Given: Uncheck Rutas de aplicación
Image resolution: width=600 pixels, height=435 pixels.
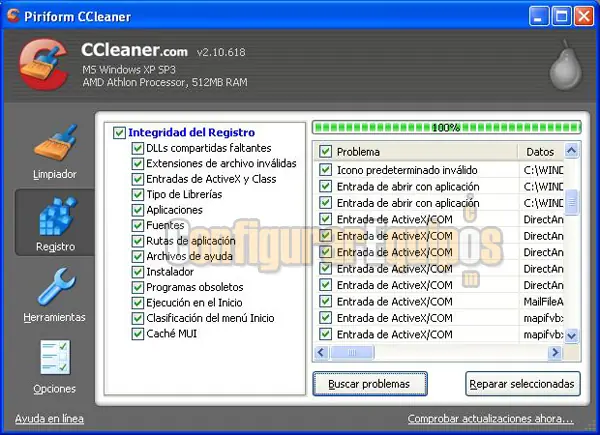Looking at the screenshot, I should coord(137,241).
